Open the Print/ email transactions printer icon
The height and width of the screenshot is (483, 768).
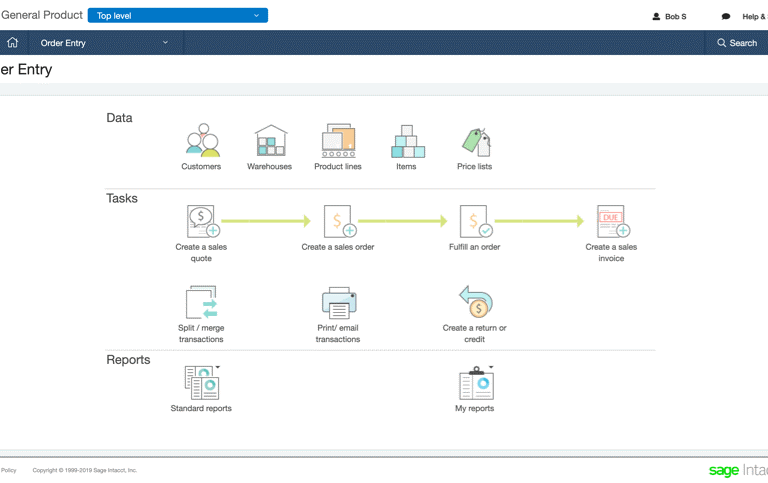click(x=339, y=303)
